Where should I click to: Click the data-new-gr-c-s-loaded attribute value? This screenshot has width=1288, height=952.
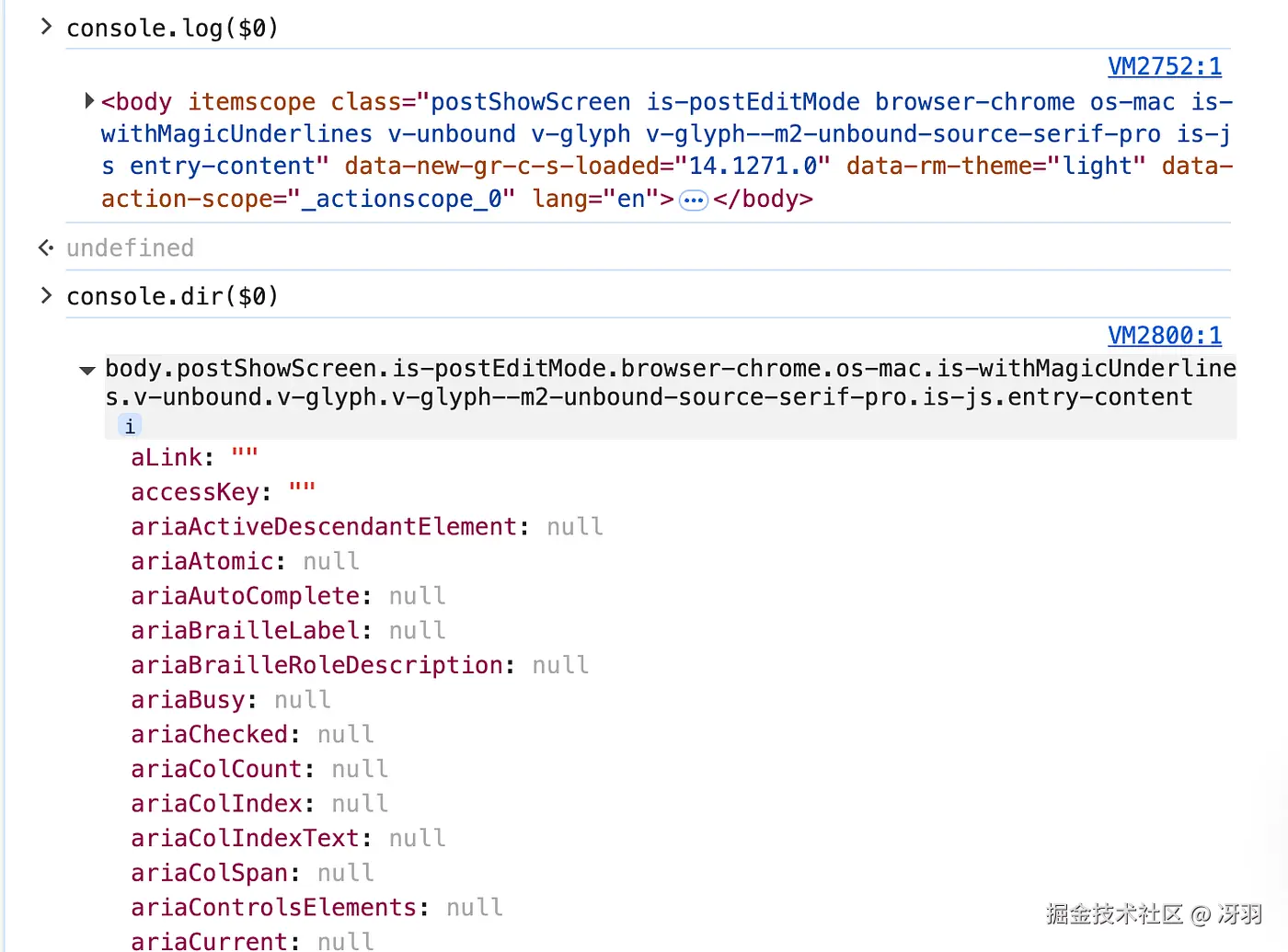click(753, 166)
